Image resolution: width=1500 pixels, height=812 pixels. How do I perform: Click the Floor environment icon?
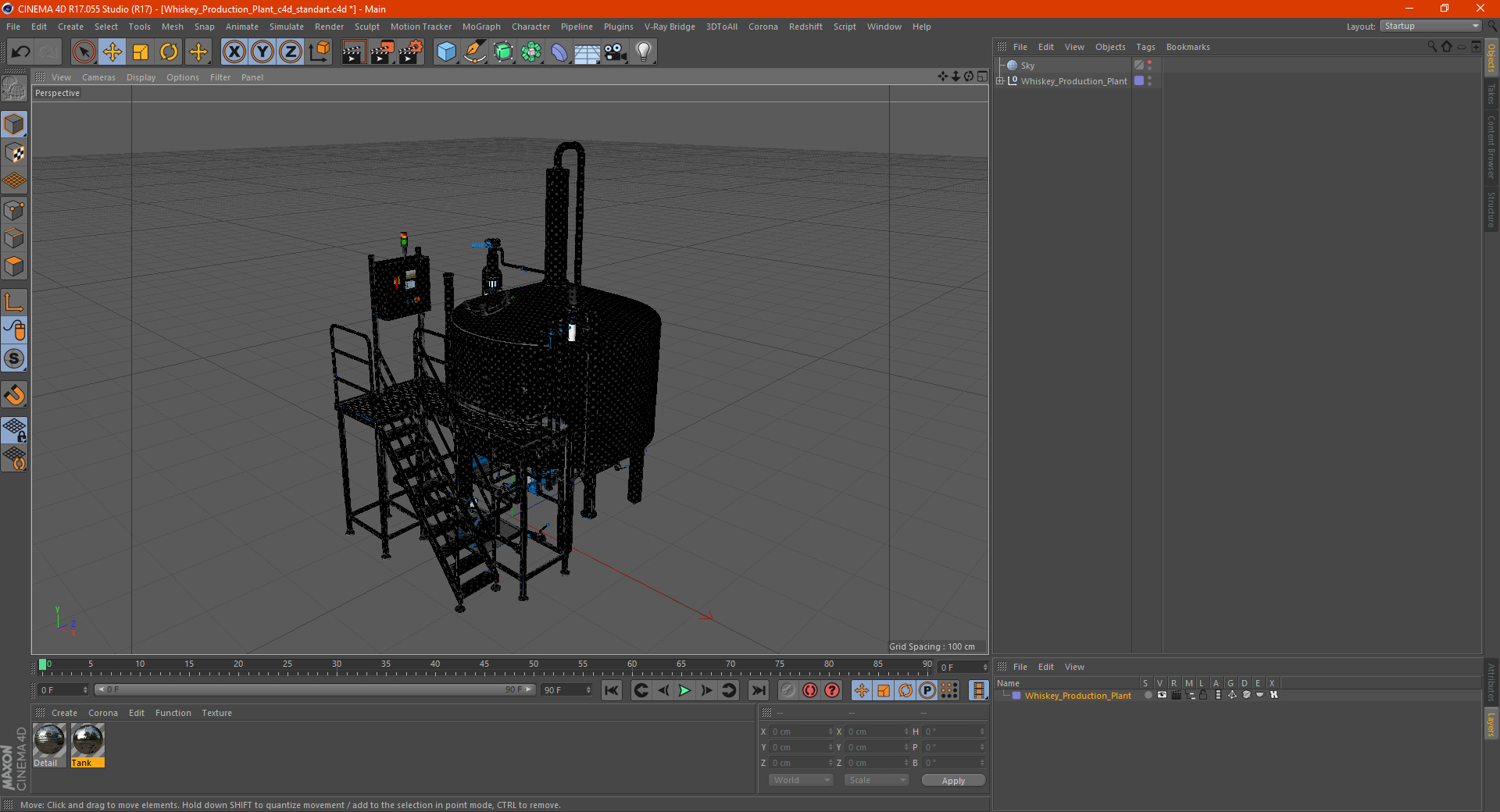587,52
